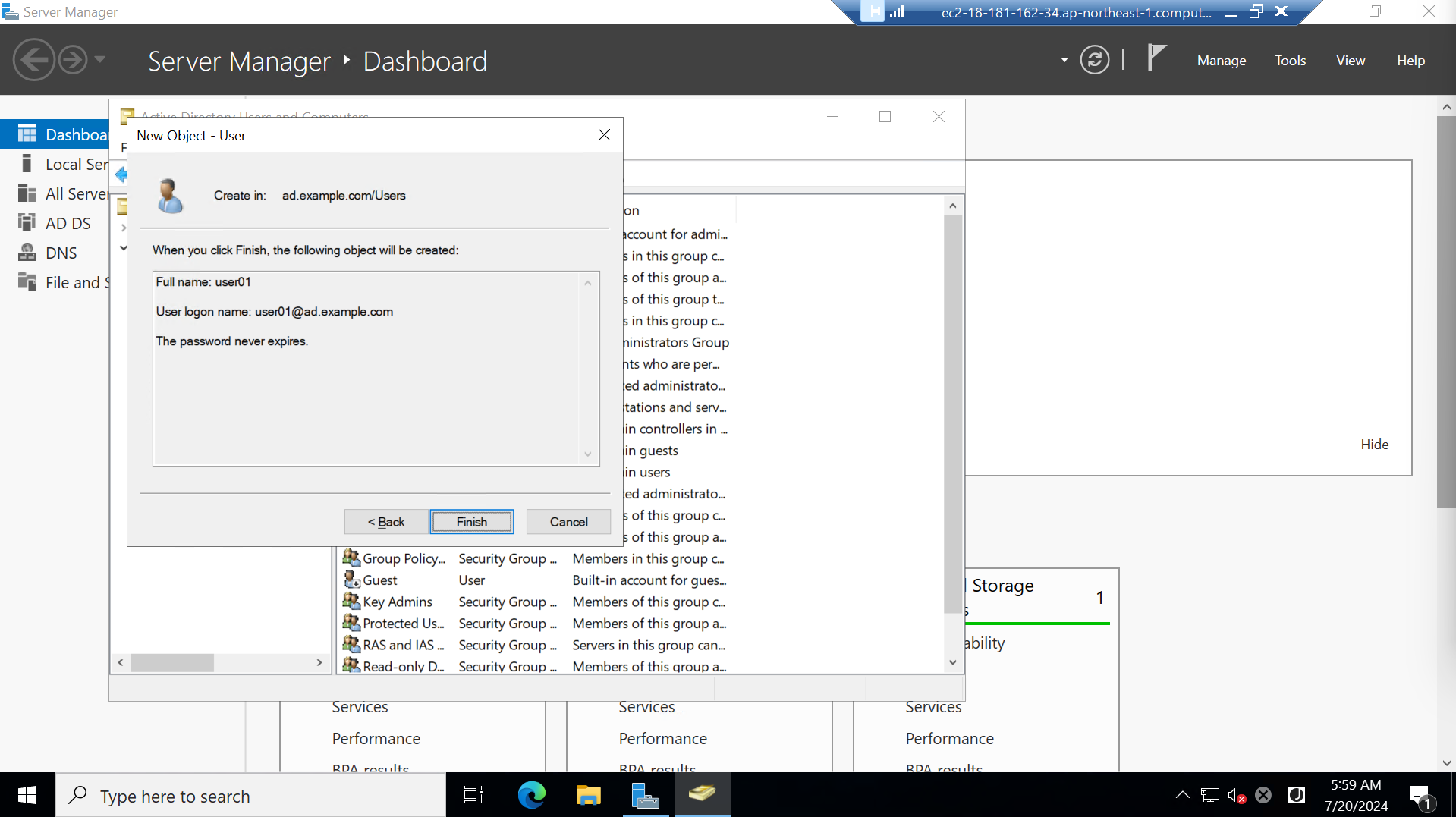1456x817 pixels.
Task: Open Microsoft Edge from the taskbar
Action: coord(531,795)
